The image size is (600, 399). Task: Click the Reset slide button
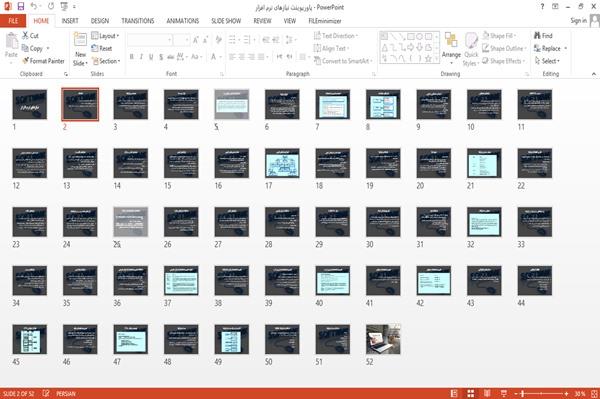(102, 48)
